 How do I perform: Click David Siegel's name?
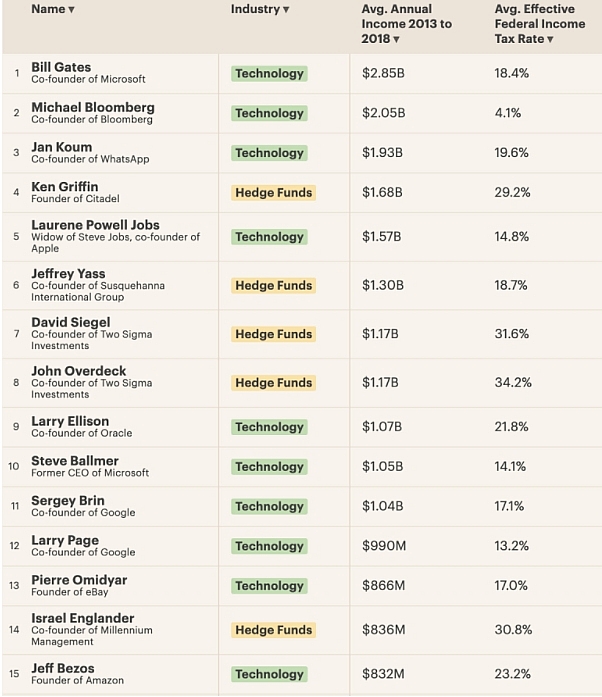coord(73,322)
